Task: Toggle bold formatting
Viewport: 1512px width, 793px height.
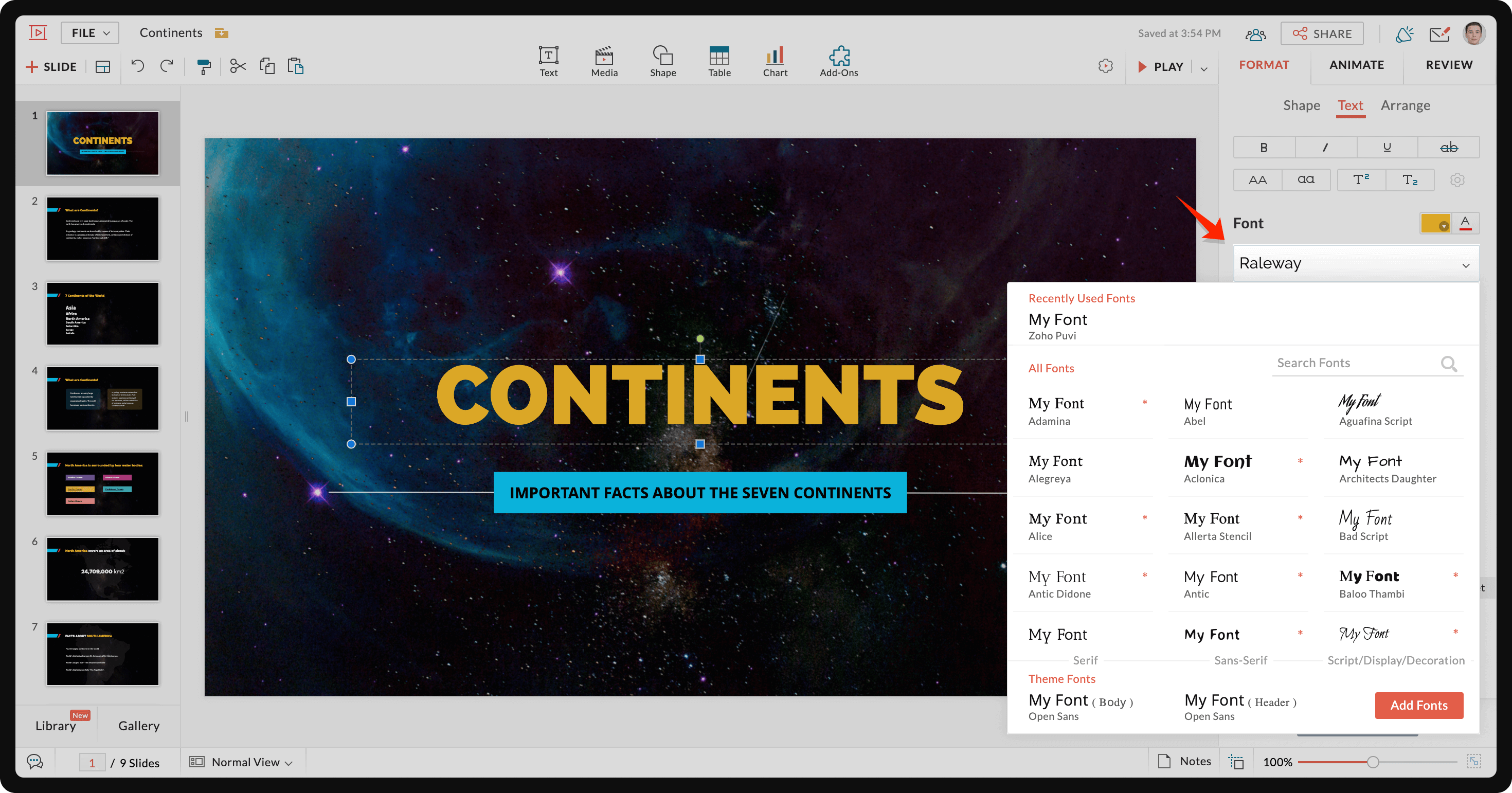Action: click(x=1264, y=147)
